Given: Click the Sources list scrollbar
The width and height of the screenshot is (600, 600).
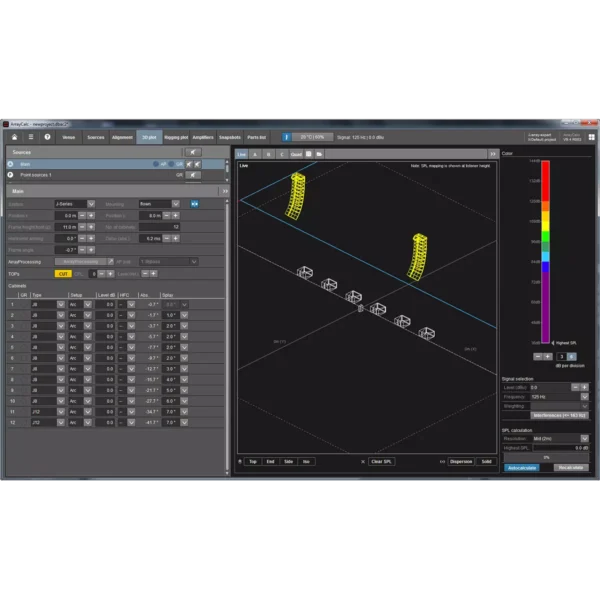Looking at the screenshot, I should [227, 170].
